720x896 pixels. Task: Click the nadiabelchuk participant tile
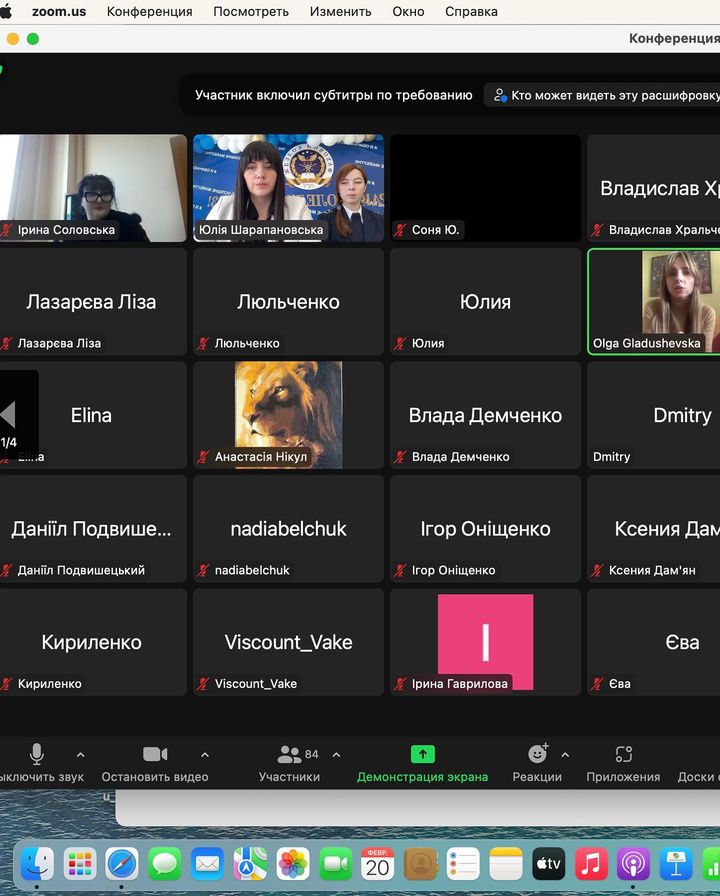pos(289,529)
